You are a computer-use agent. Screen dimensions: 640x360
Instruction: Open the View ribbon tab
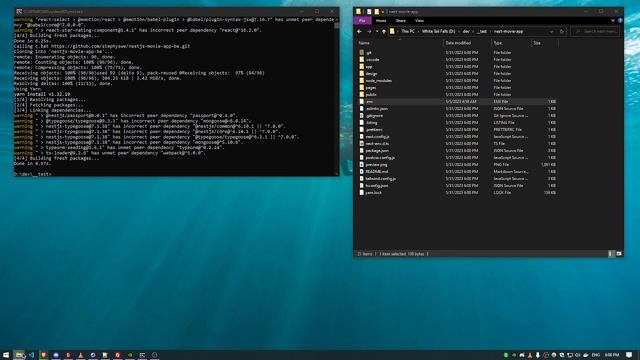[419, 20]
